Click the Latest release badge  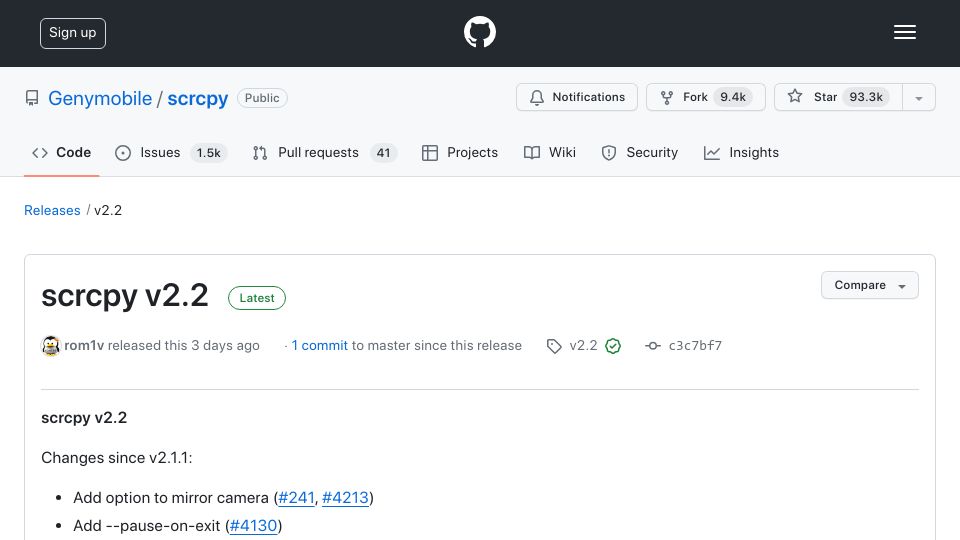pos(257,298)
